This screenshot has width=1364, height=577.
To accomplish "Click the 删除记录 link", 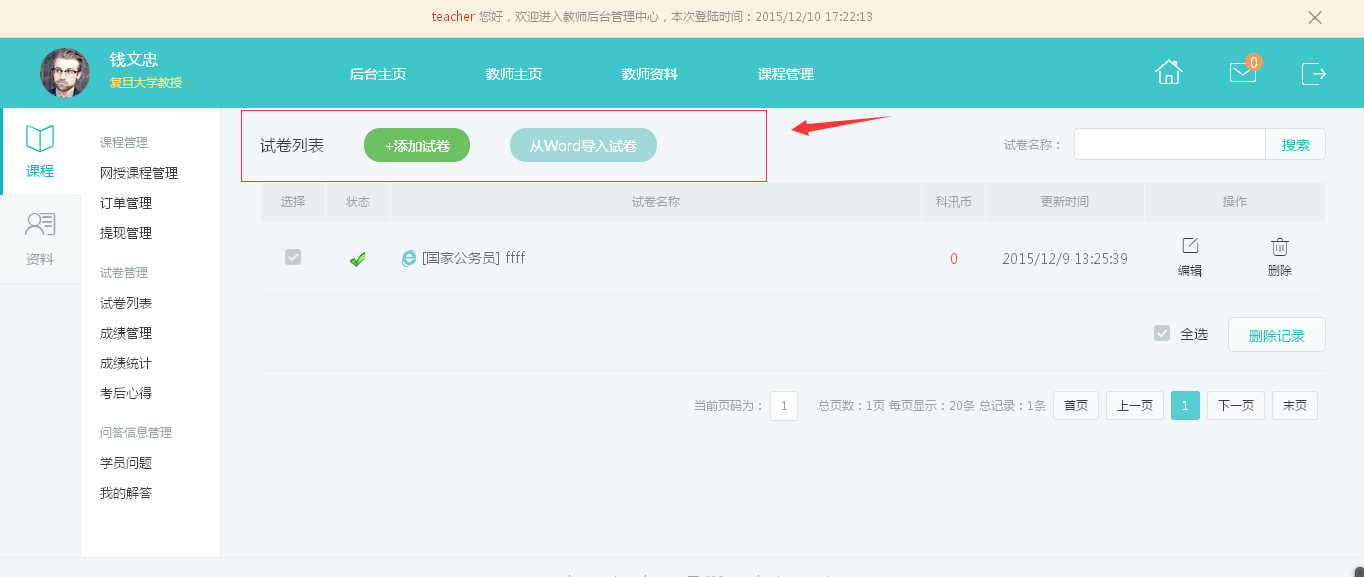I will click(1276, 333).
